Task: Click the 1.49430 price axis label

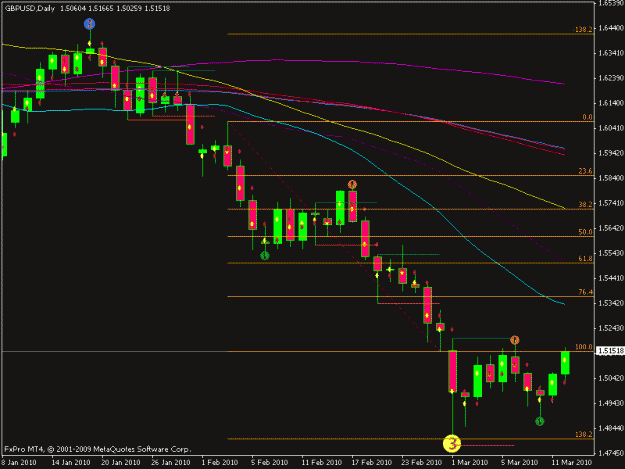Action: click(x=610, y=403)
